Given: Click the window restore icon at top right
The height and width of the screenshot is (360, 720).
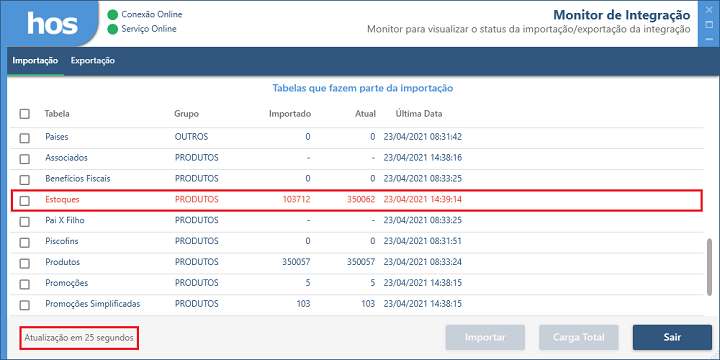Looking at the screenshot, I should [x=709, y=25].
